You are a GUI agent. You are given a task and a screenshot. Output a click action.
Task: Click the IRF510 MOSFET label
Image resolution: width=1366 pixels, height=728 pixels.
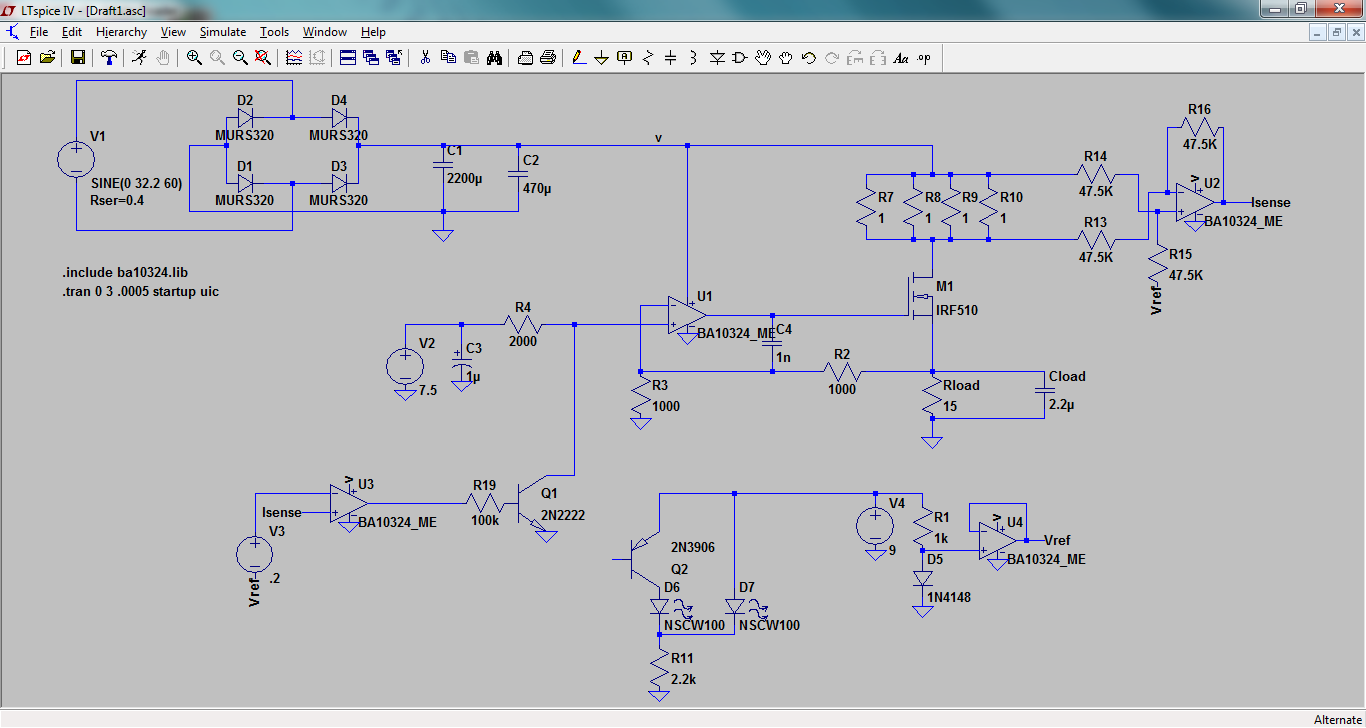957,311
